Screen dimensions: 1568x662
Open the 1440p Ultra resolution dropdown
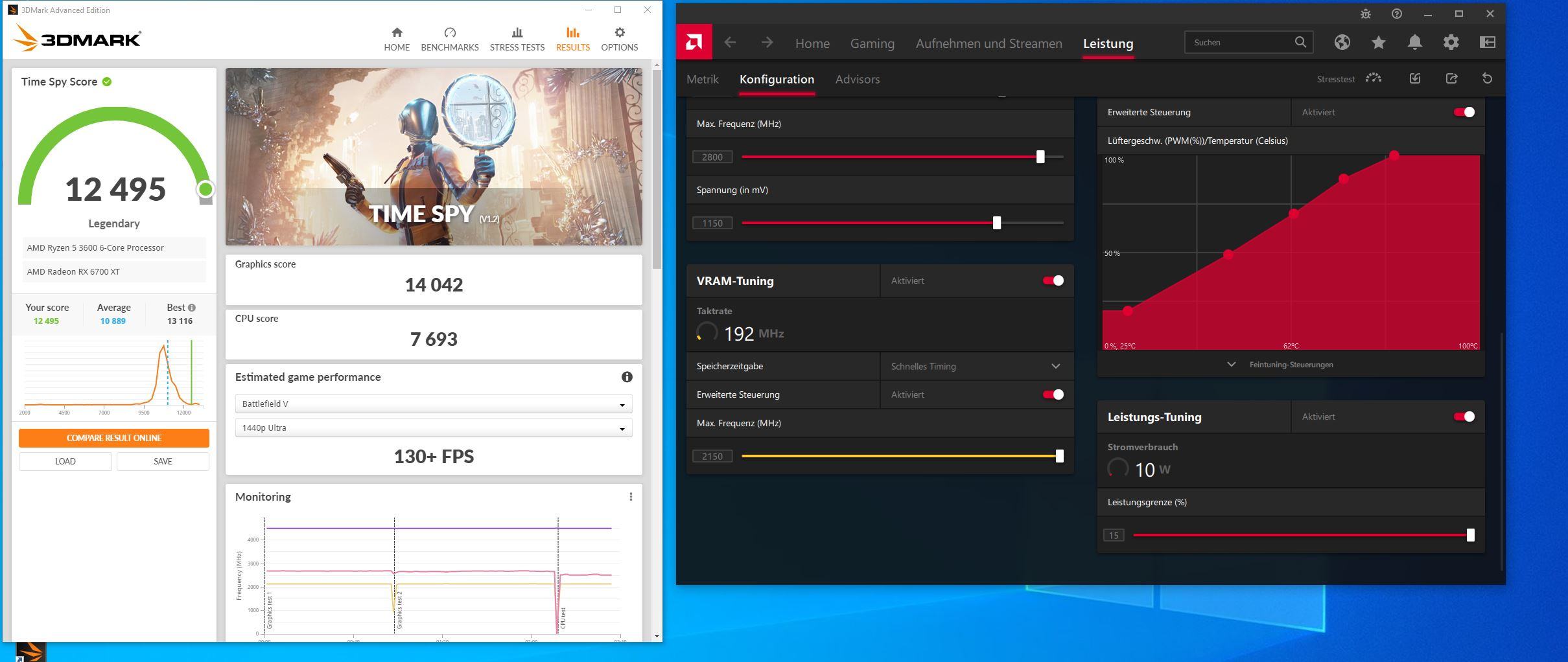click(x=434, y=428)
